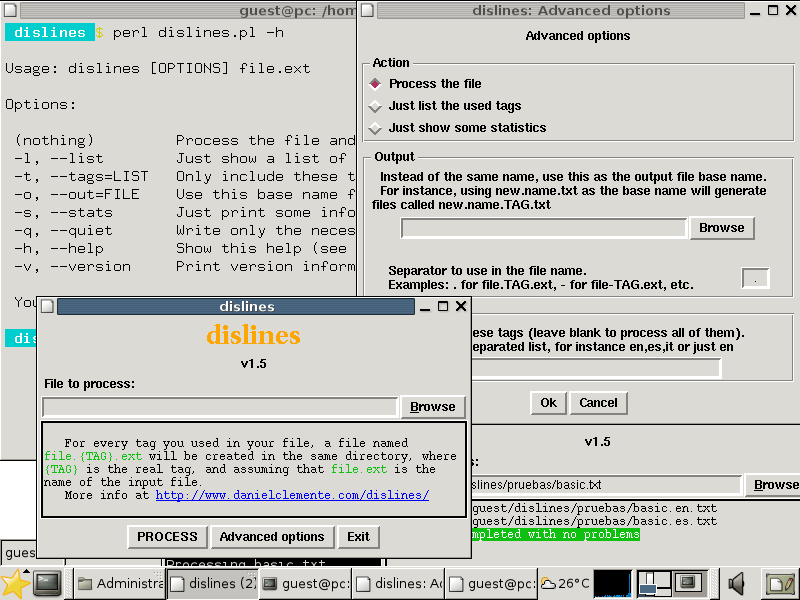Click the pruebas/basic.txt path field in the background window
The image size is (800, 600).
point(606,485)
